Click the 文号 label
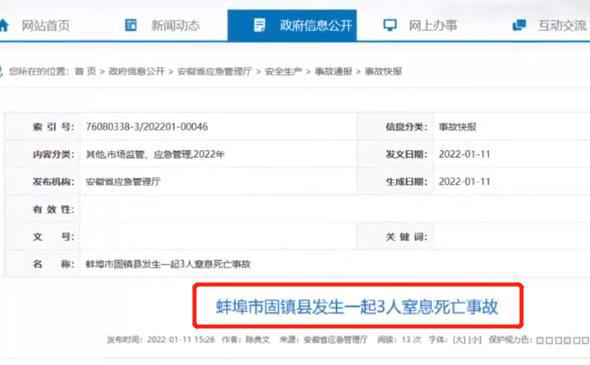Image resolution: width=590 pixels, height=365 pixels. pos(53,237)
